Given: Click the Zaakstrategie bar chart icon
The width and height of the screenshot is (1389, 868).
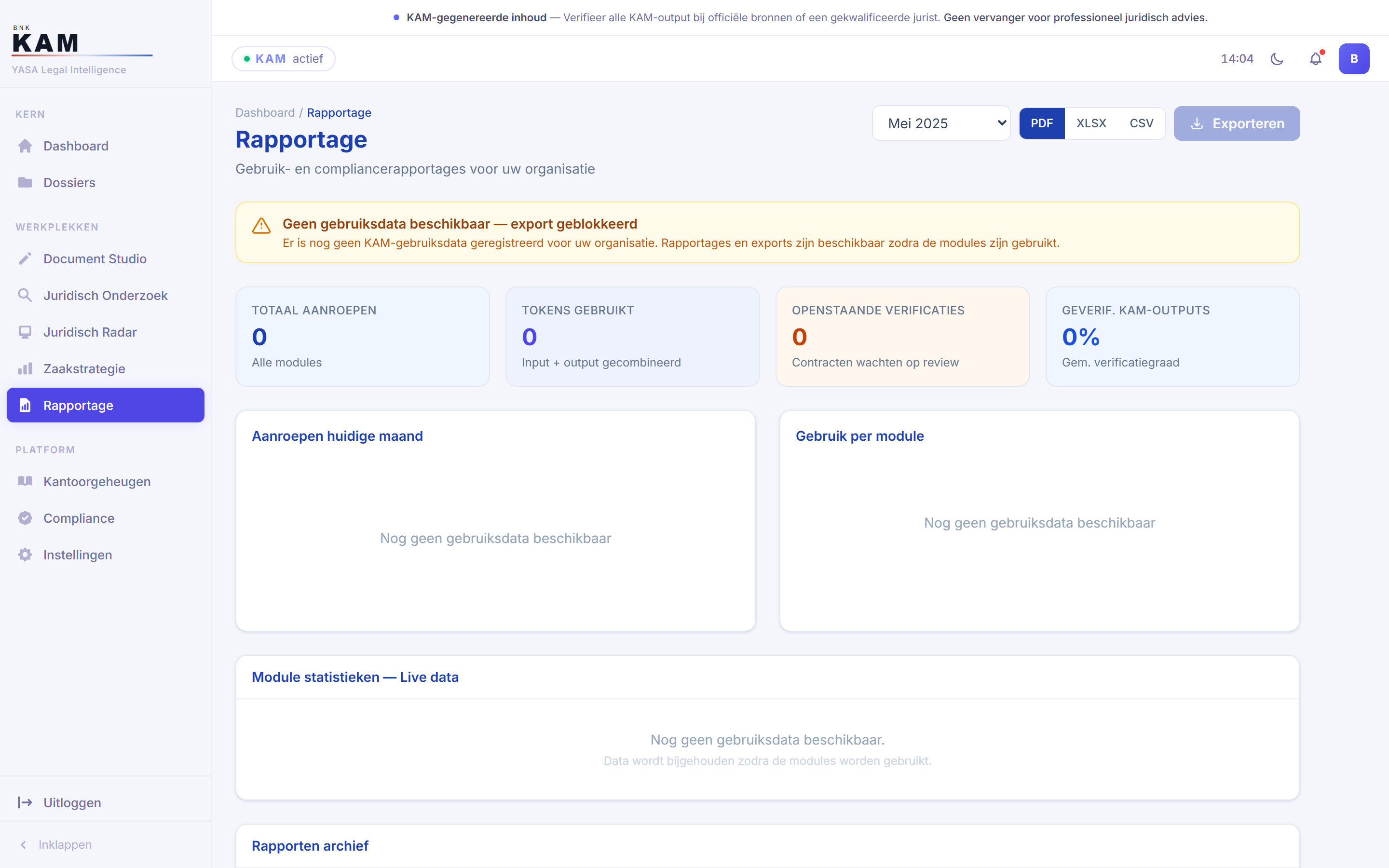Looking at the screenshot, I should [x=25, y=368].
